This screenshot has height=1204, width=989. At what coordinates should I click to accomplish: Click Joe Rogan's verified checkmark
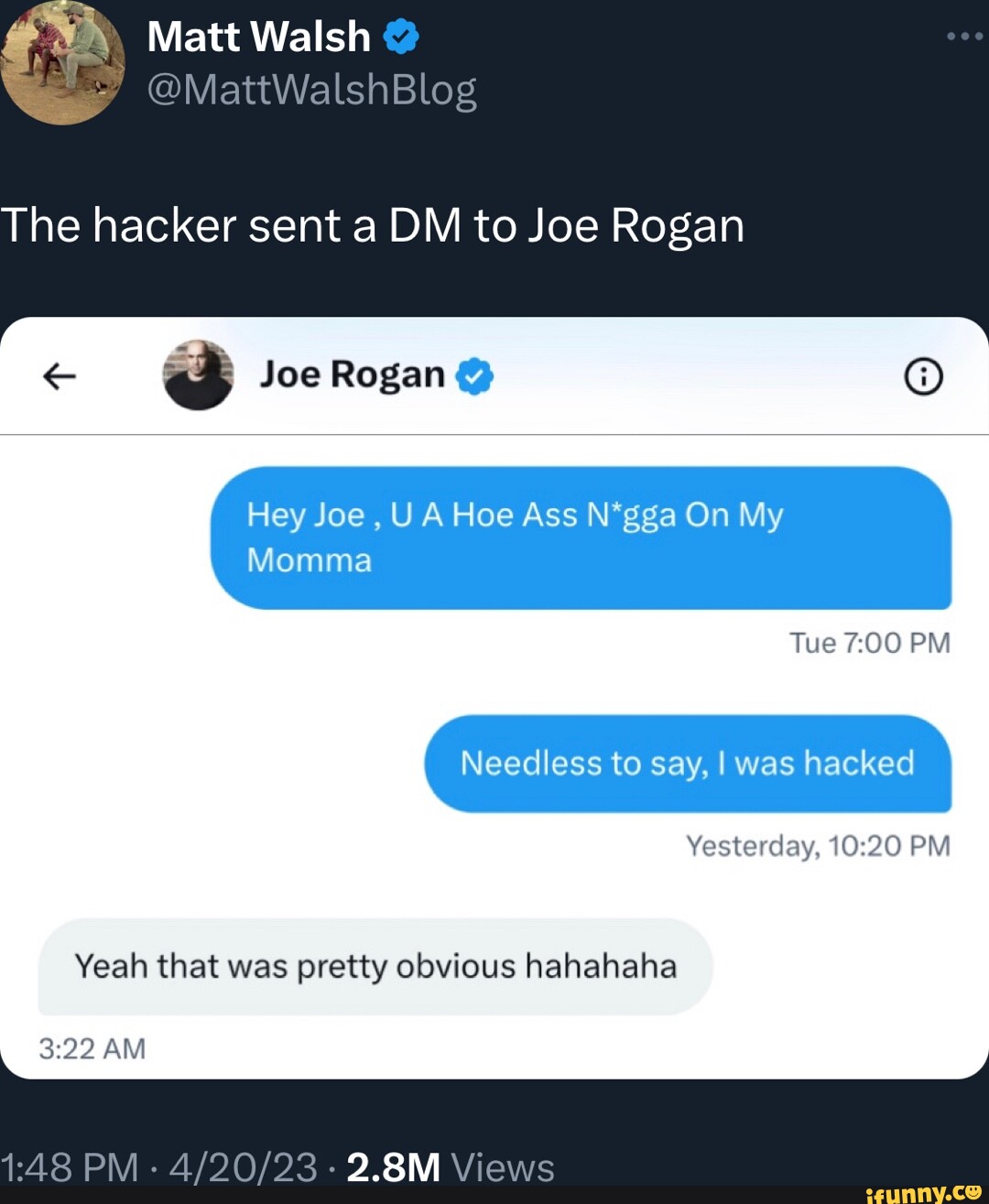click(x=474, y=375)
